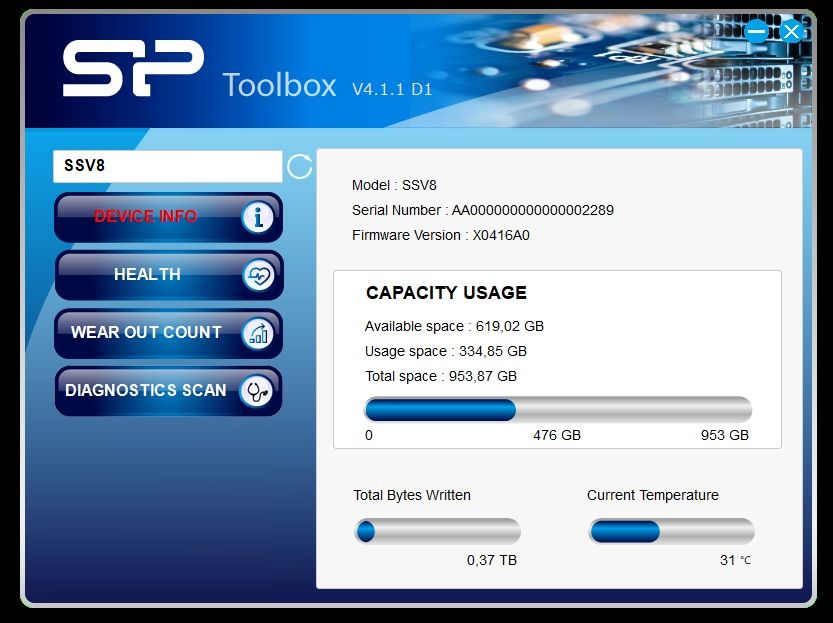Click the 0 scale label
Image resolution: width=833 pixels, height=623 pixels.
pos(369,436)
